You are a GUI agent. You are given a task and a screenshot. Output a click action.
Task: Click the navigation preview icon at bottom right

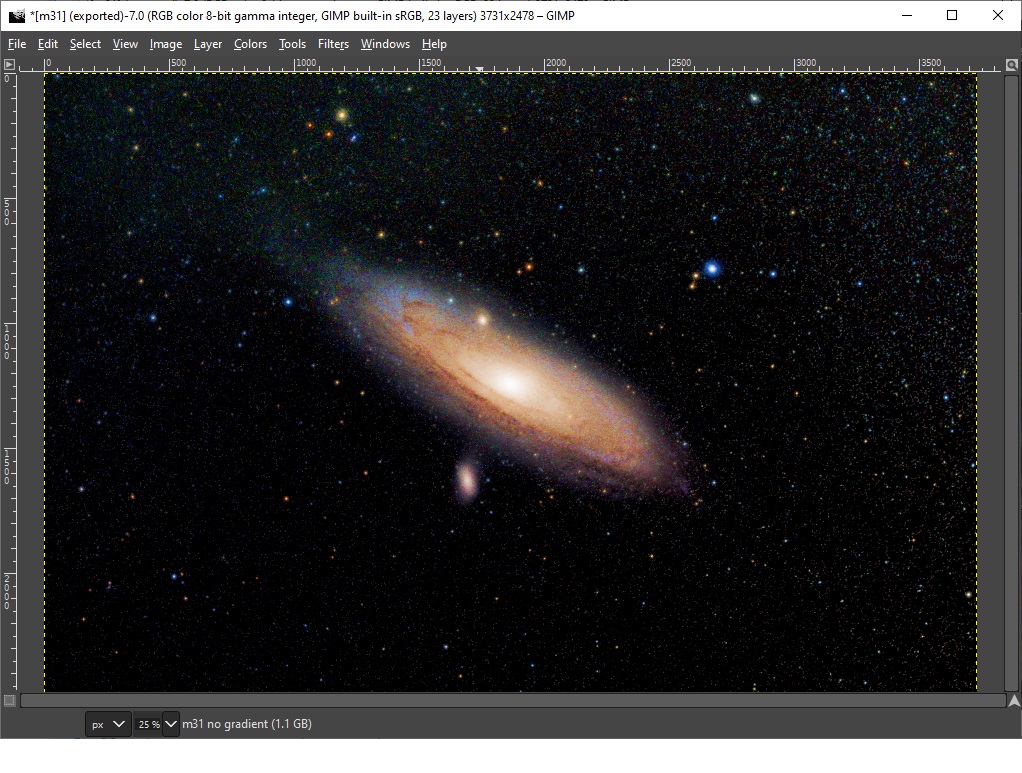point(1014,701)
